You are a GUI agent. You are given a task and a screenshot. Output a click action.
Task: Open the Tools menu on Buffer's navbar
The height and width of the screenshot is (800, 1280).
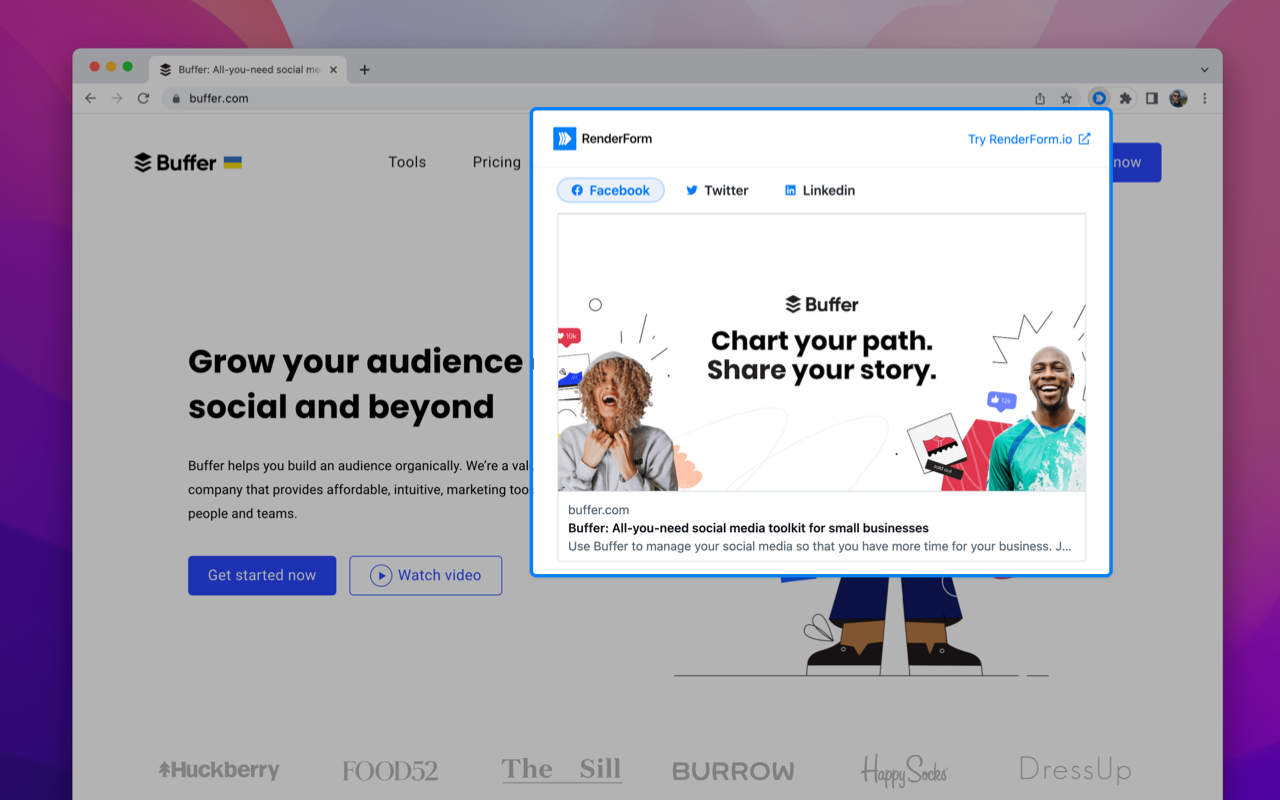(406, 162)
